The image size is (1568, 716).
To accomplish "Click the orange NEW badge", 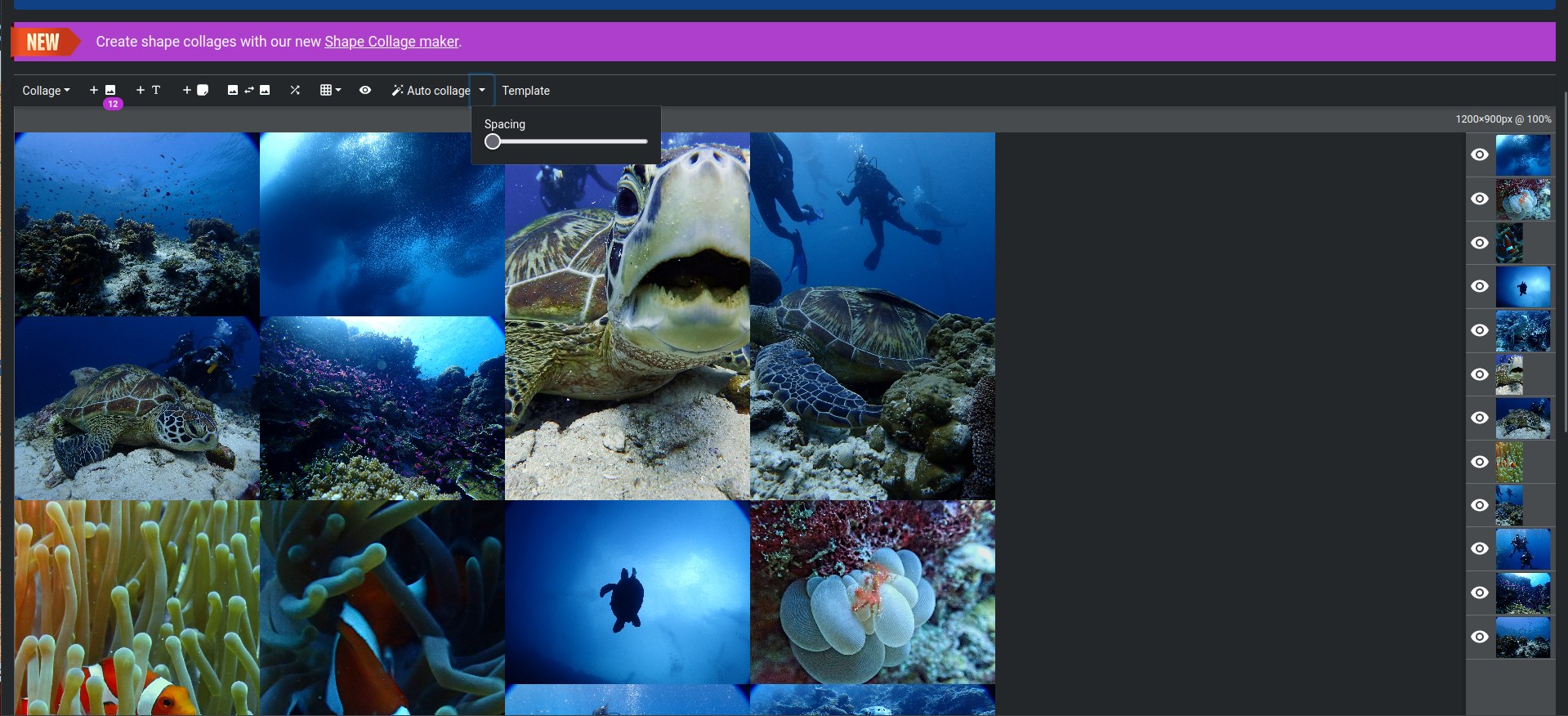I will click(44, 42).
